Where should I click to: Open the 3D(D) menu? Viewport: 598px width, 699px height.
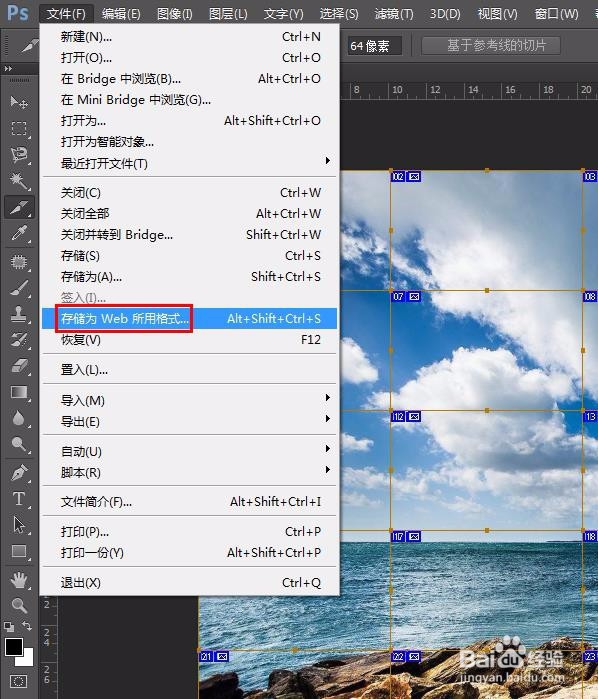445,14
